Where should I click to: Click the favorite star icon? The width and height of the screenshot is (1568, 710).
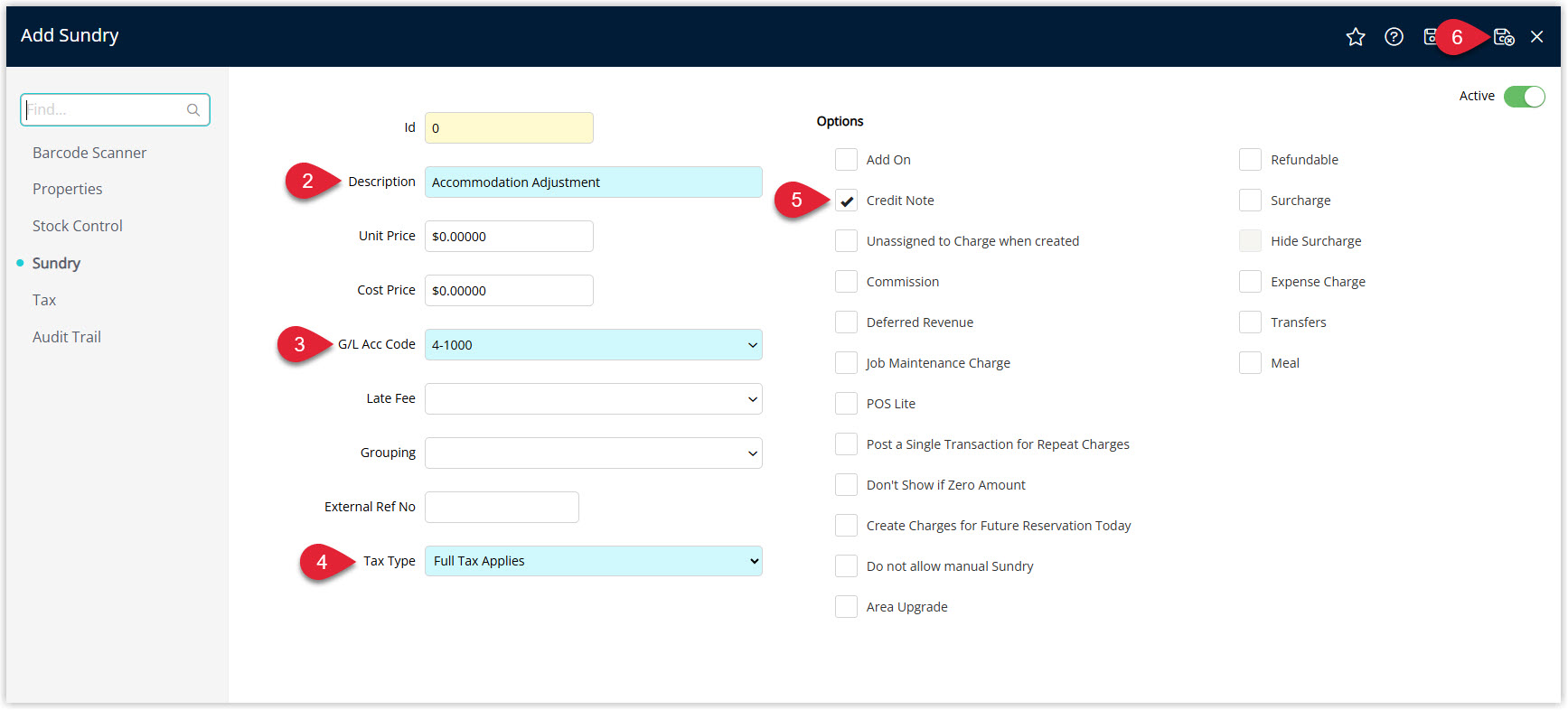pyautogui.click(x=1355, y=37)
